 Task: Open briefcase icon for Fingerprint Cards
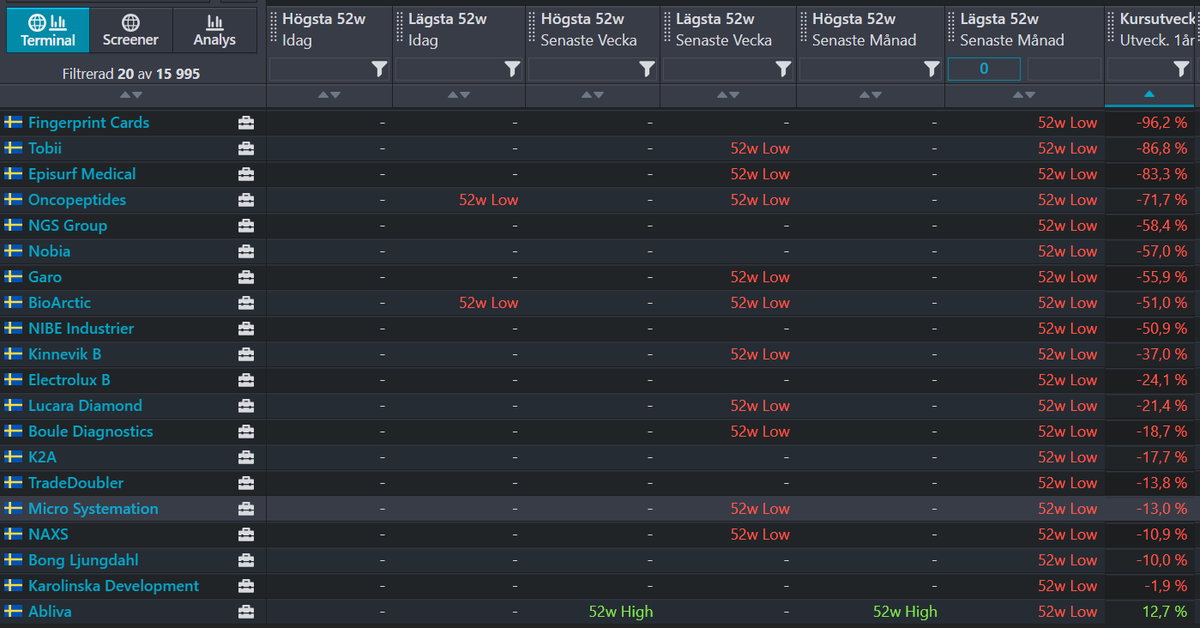click(x=246, y=123)
